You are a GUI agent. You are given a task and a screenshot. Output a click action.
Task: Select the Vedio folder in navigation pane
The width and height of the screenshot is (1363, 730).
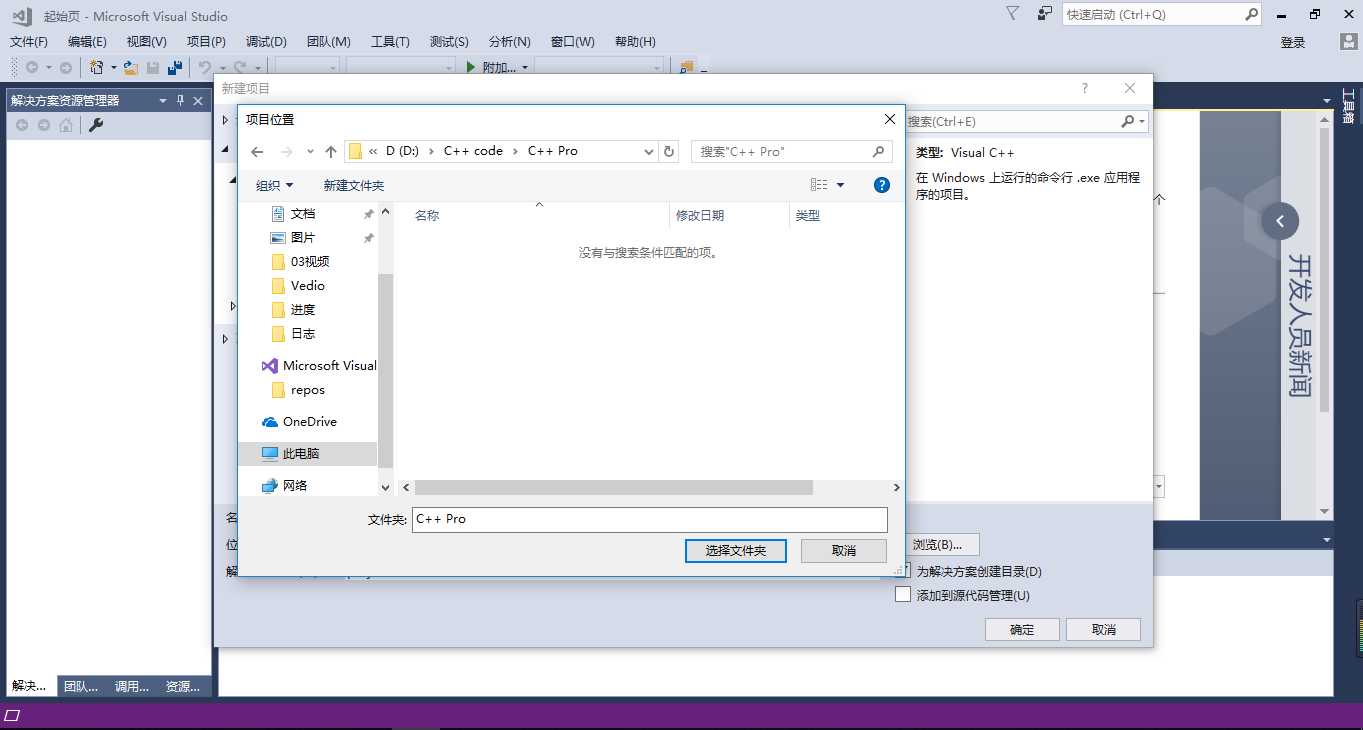pyautogui.click(x=308, y=285)
